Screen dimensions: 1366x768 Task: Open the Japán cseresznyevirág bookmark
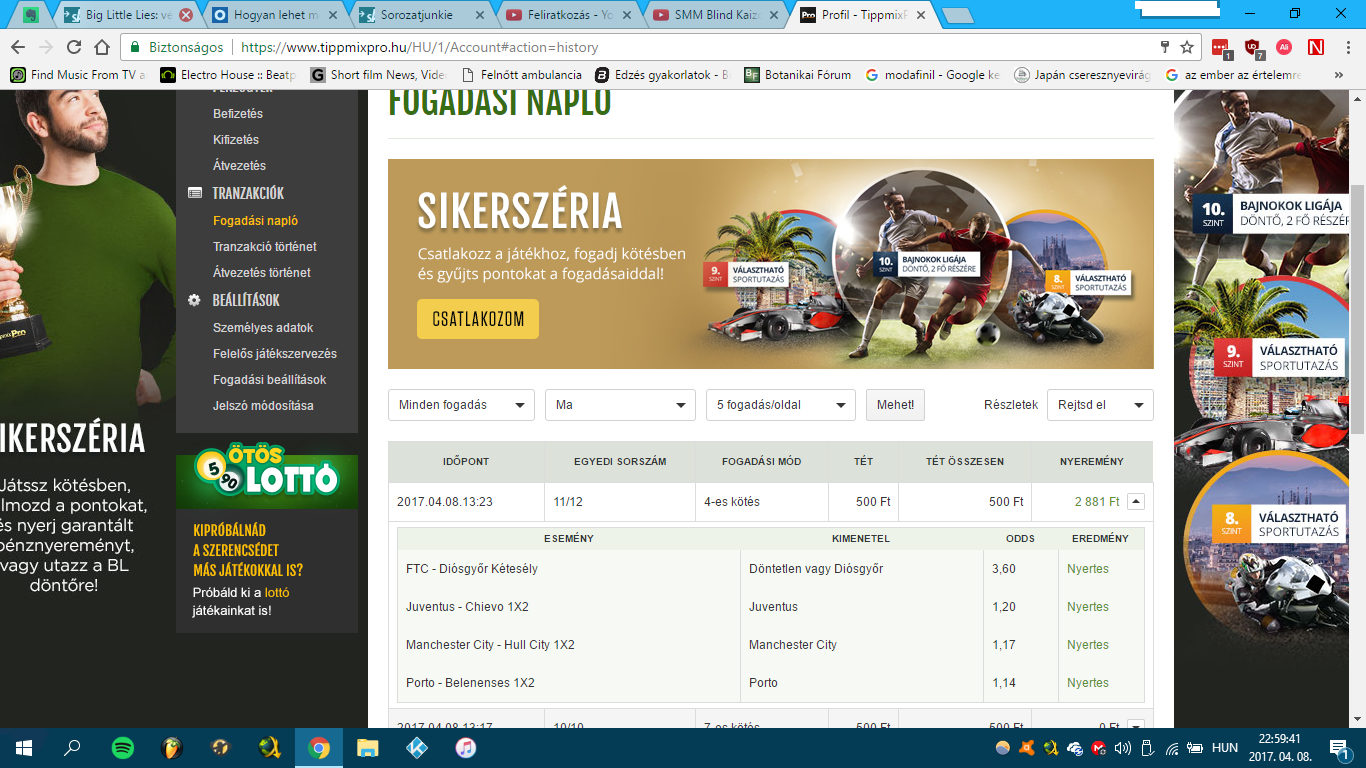[x=1082, y=75]
